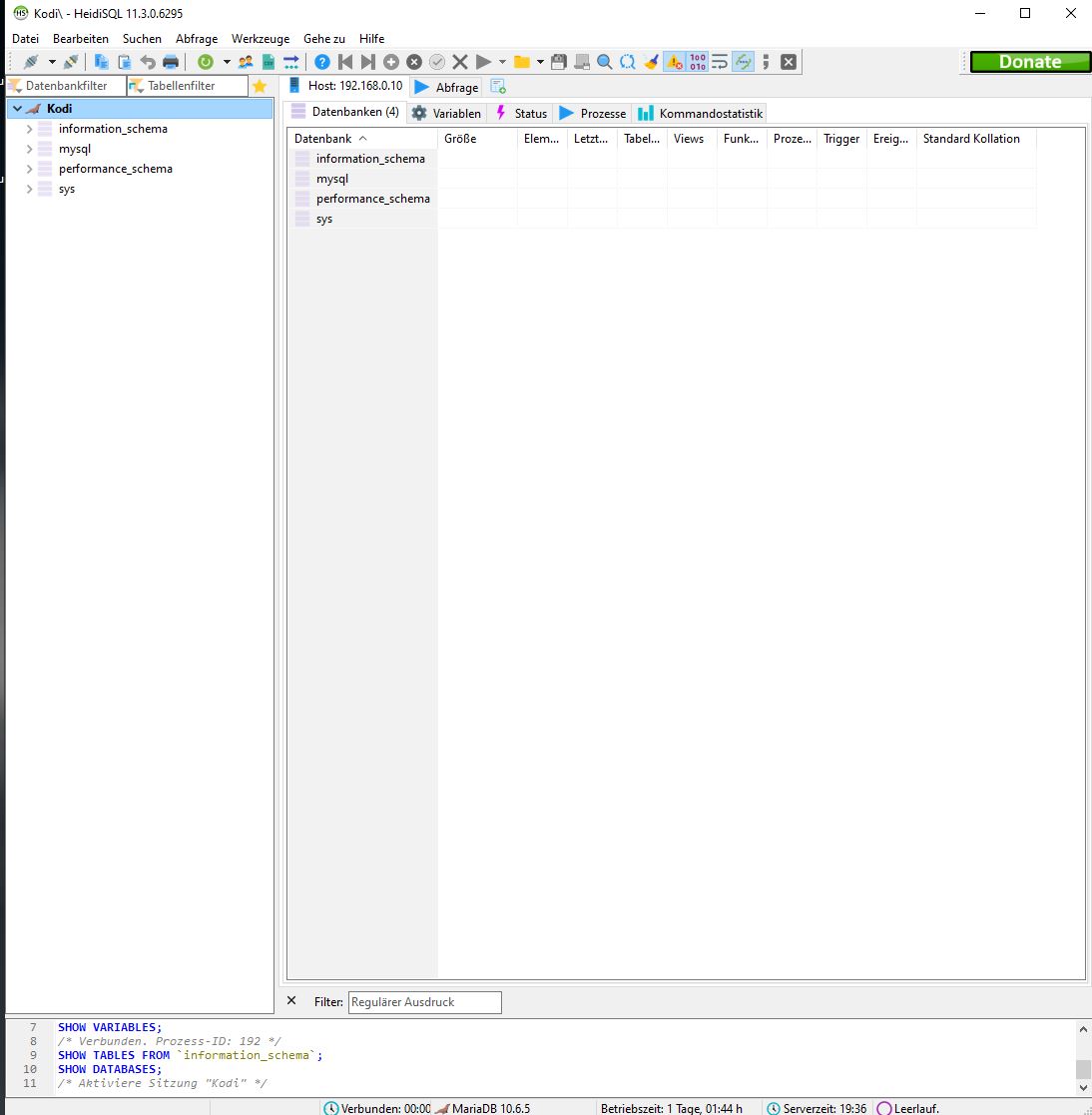Click the cancel editing X icon
This screenshot has width=1092, height=1115.
(460, 62)
